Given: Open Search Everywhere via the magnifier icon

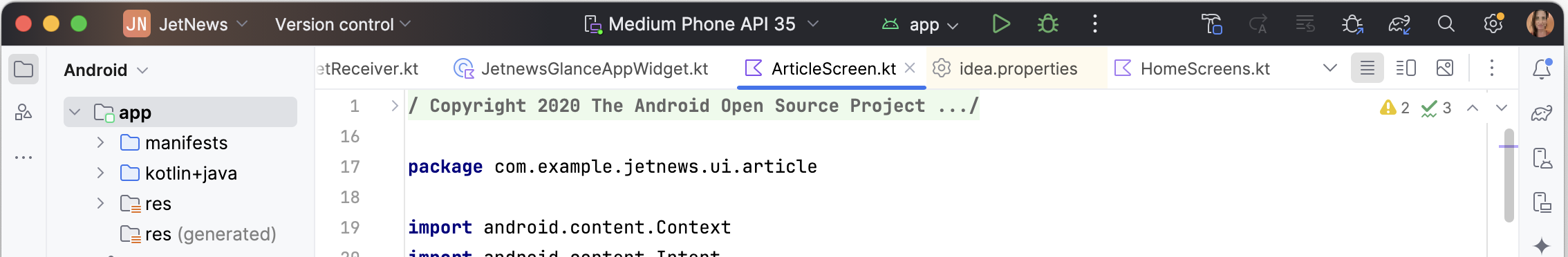Looking at the screenshot, I should 1446,24.
